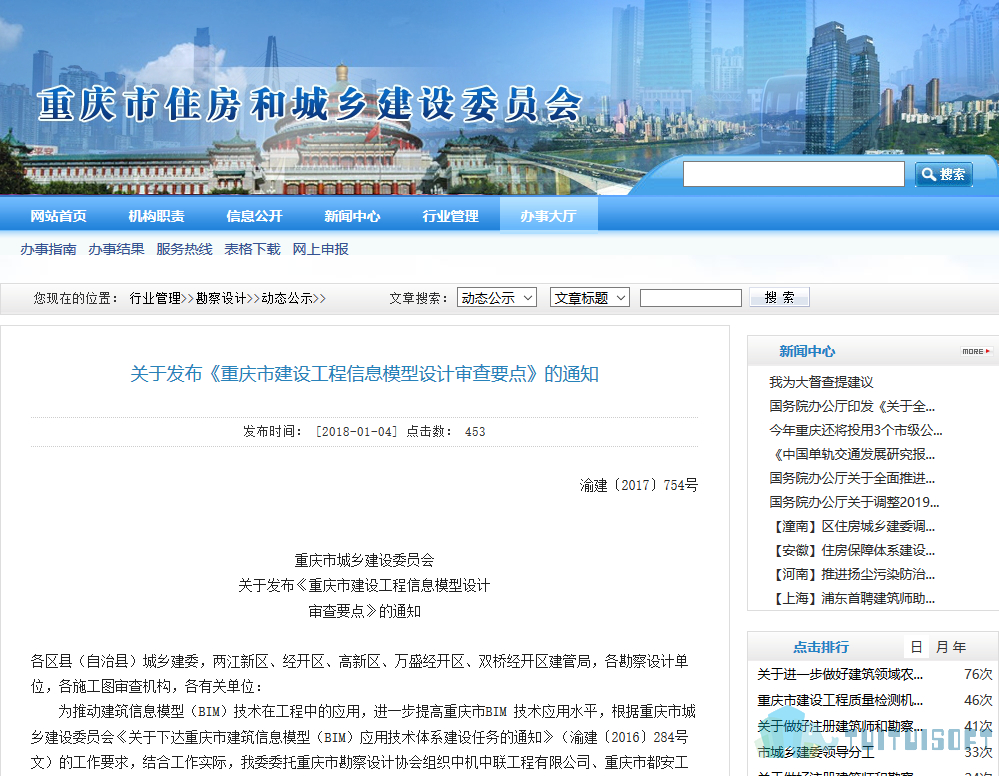
Task: Go to 网上申报 sub-link
Action: coord(320,249)
